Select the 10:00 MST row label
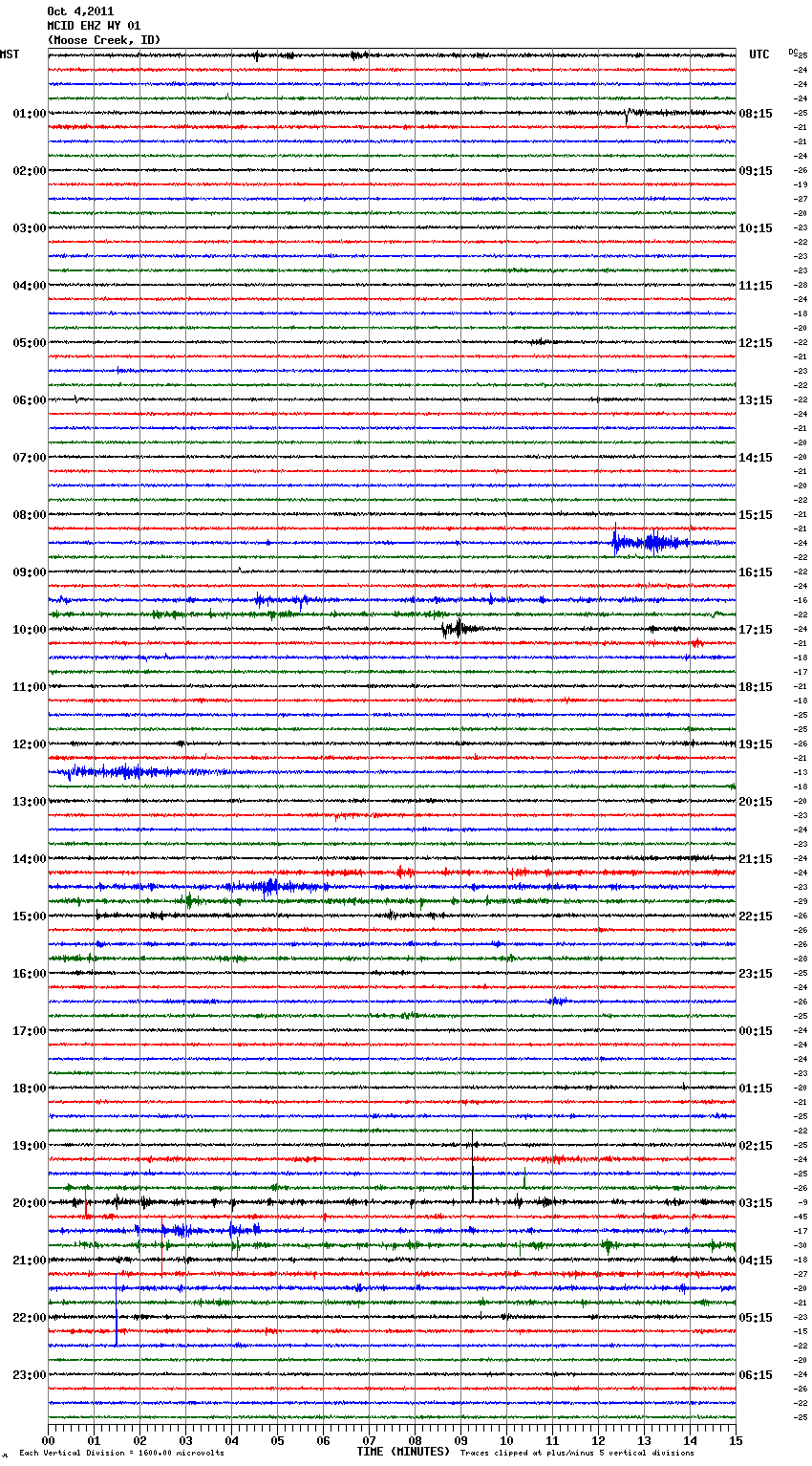This screenshot has width=812, height=1466. click(29, 630)
